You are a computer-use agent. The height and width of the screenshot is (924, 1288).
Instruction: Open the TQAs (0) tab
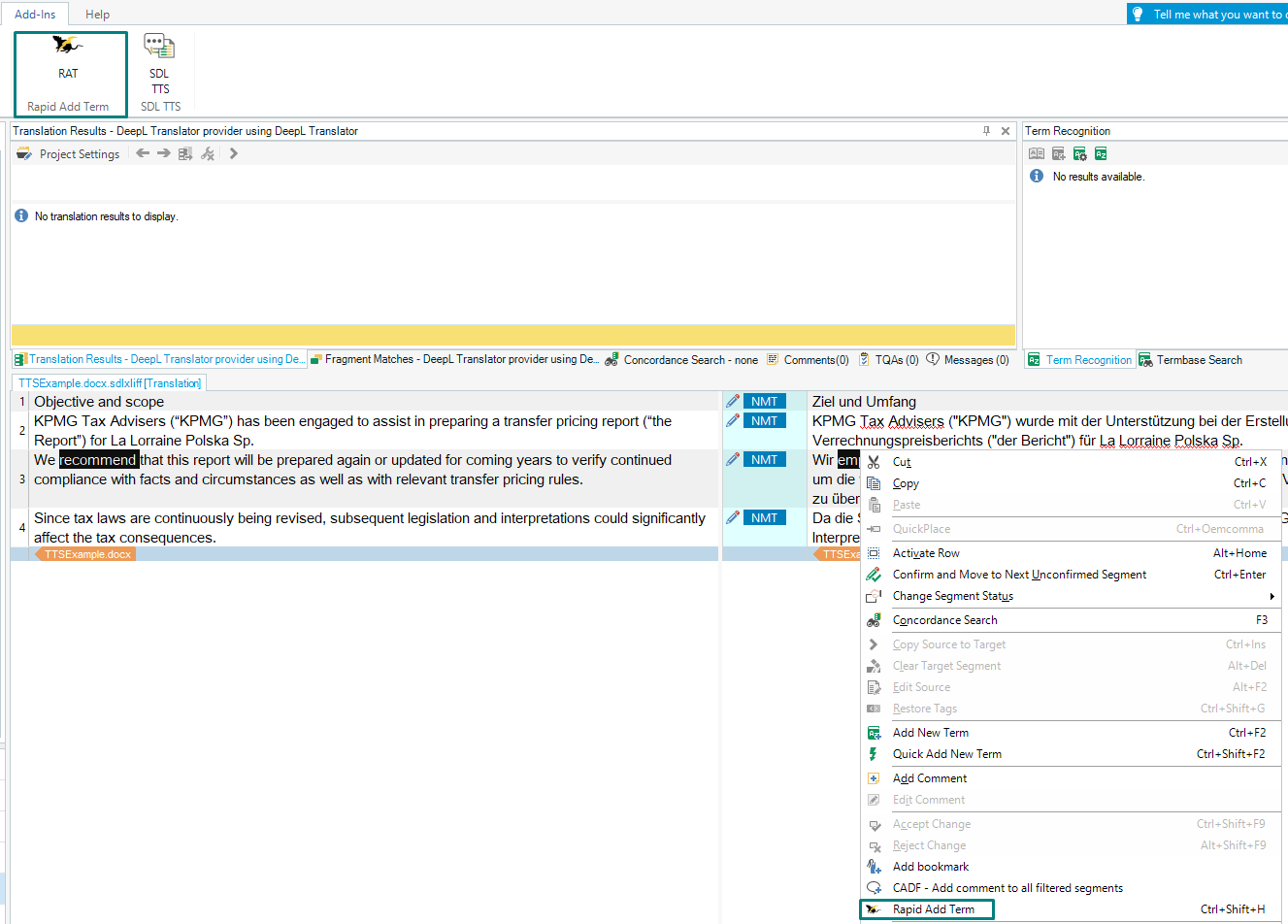click(888, 359)
